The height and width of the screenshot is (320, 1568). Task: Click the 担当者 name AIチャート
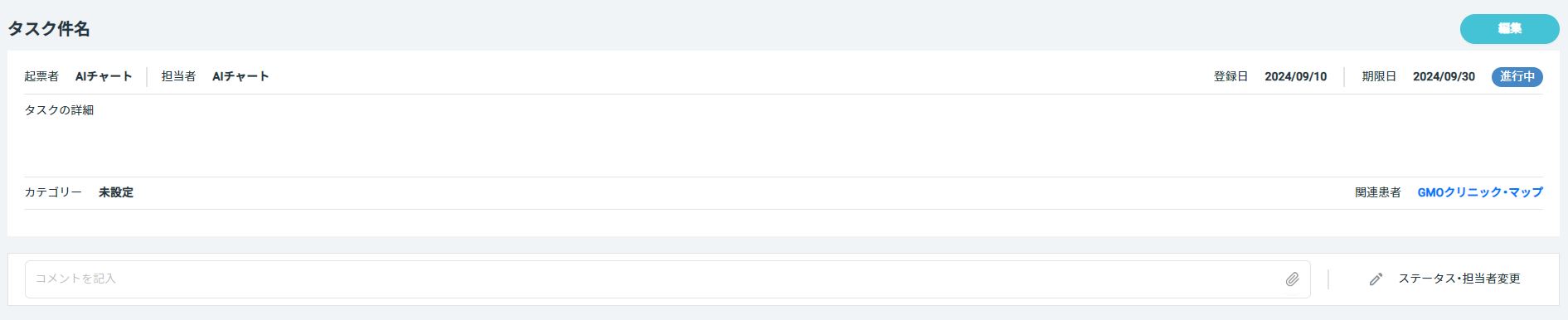240,76
